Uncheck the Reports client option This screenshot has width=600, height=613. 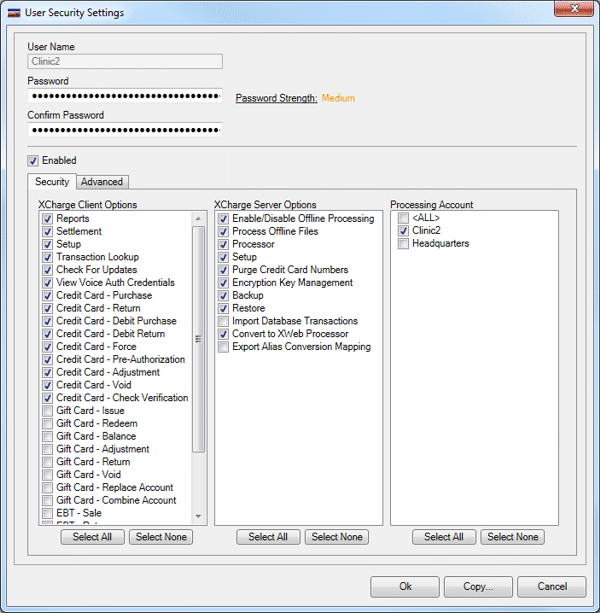tap(47, 219)
